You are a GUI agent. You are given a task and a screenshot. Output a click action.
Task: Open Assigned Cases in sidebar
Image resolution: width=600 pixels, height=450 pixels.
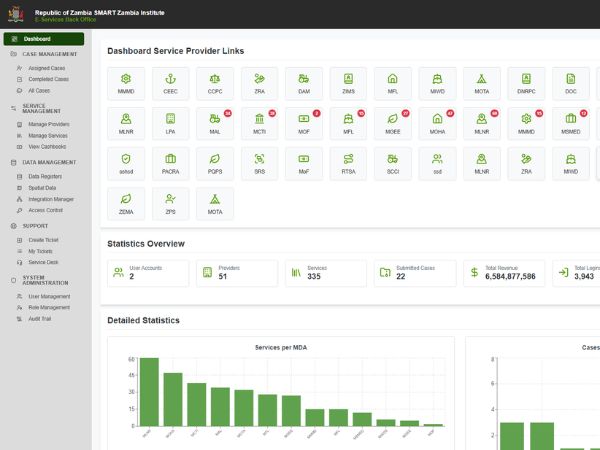click(46, 68)
